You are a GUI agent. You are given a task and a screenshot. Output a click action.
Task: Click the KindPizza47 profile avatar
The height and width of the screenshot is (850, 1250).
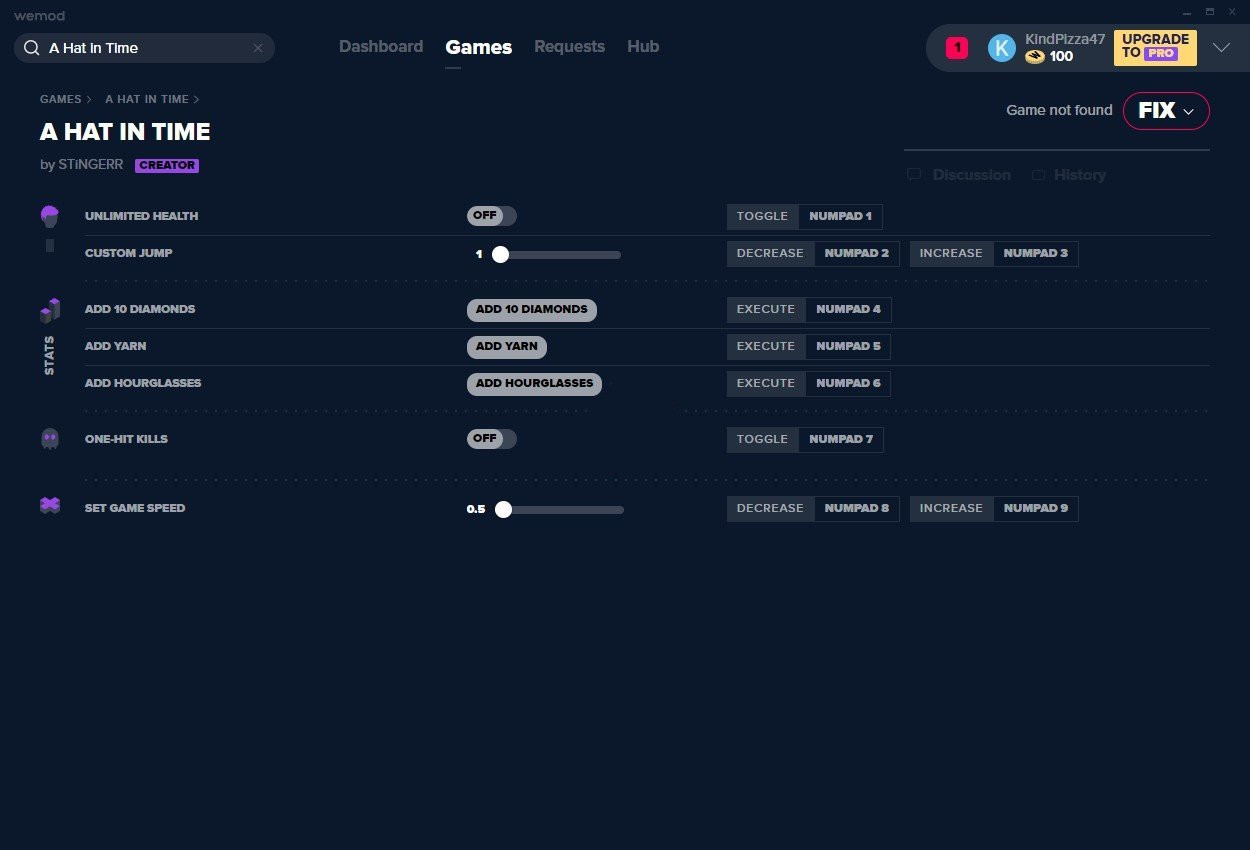pyautogui.click(x=1001, y=48)
